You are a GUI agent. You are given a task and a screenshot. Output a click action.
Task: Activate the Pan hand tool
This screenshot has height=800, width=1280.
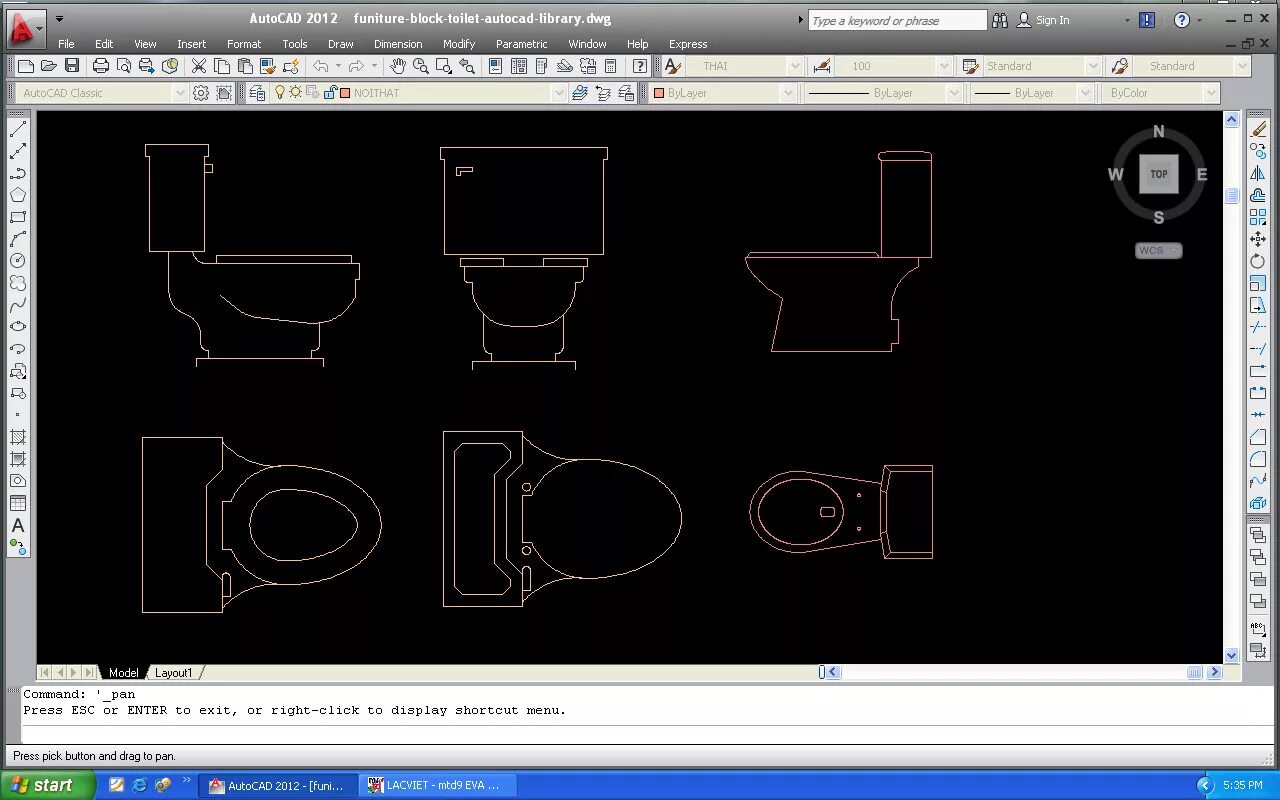click(398, 66)
